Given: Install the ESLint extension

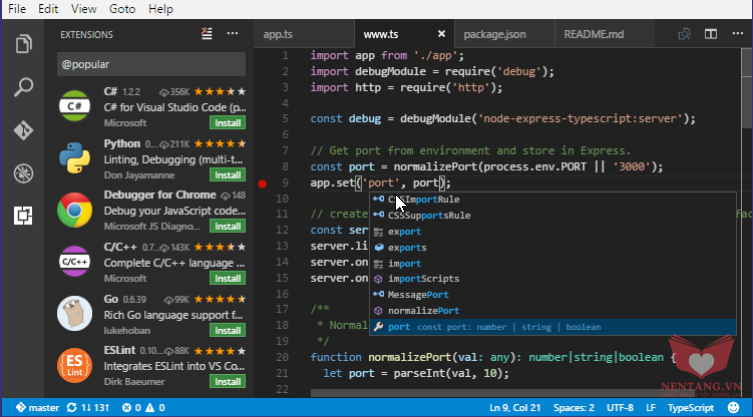Looking at the screenshot, I should (227, 381).
